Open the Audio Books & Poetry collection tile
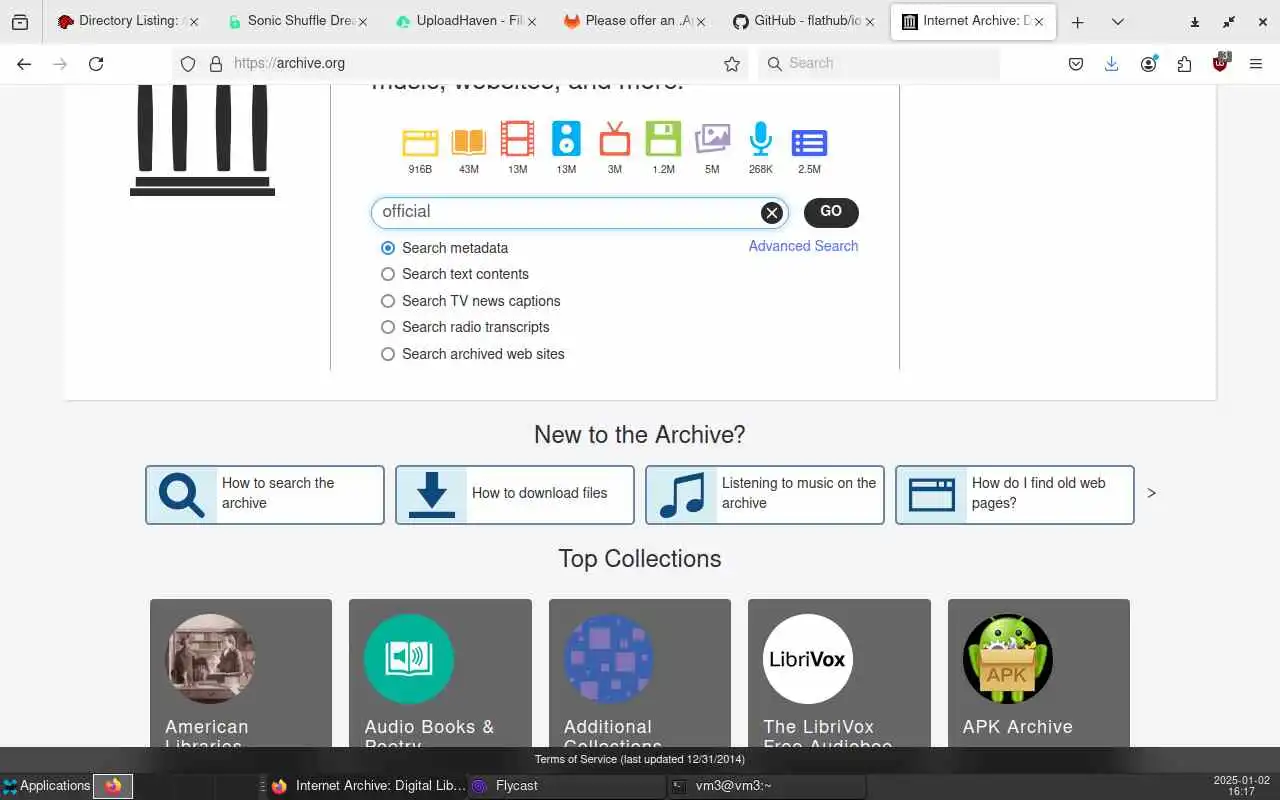This screenshot has height=800, width=1280. [440, 673]
